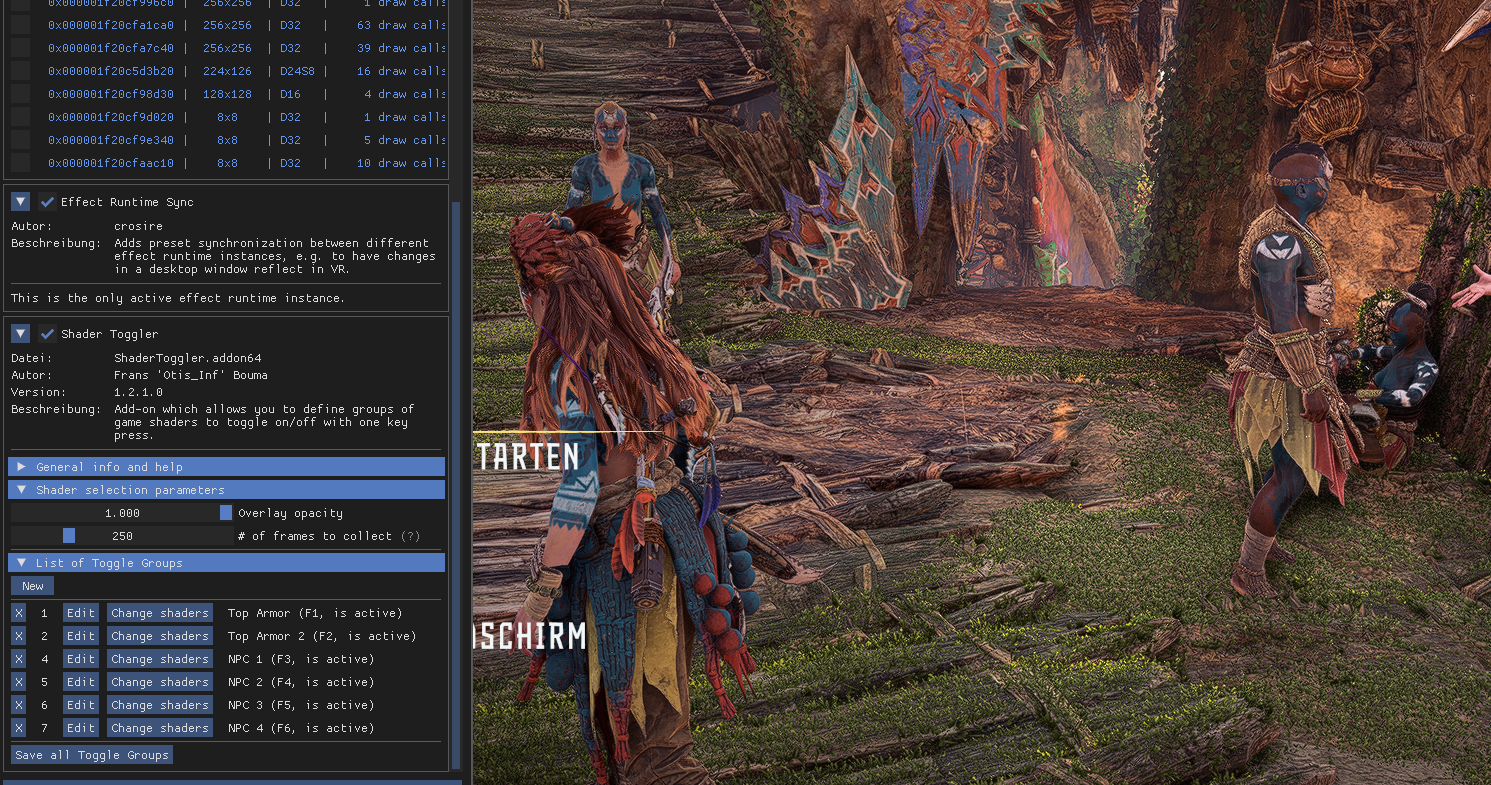Change shaders of the NPC 3 group

point(160,705)
